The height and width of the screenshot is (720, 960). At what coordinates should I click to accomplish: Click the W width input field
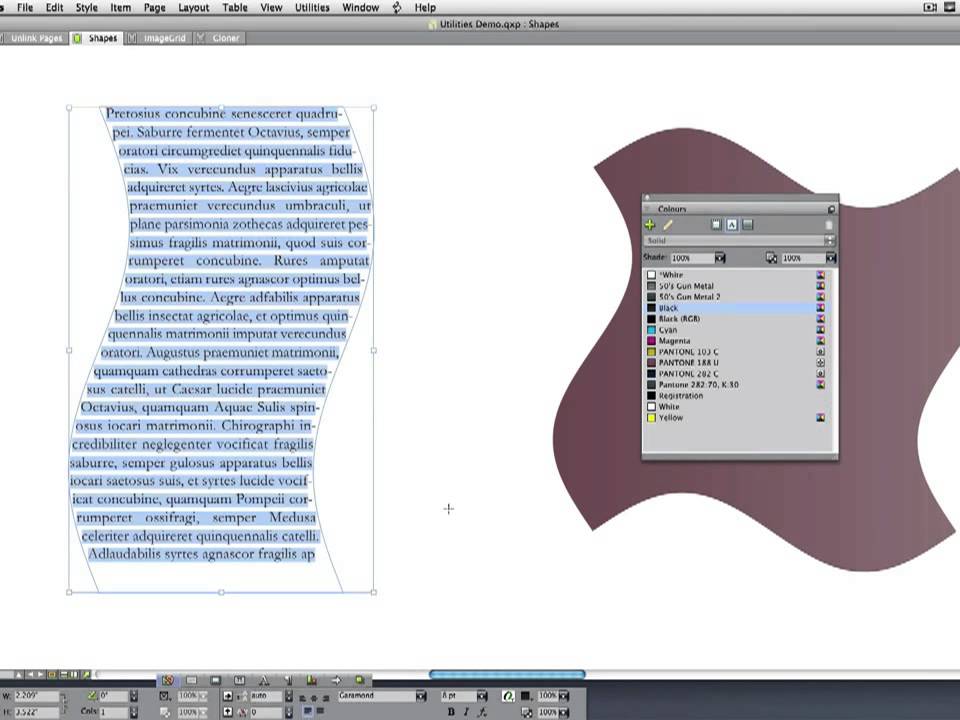tap(37, 696)
